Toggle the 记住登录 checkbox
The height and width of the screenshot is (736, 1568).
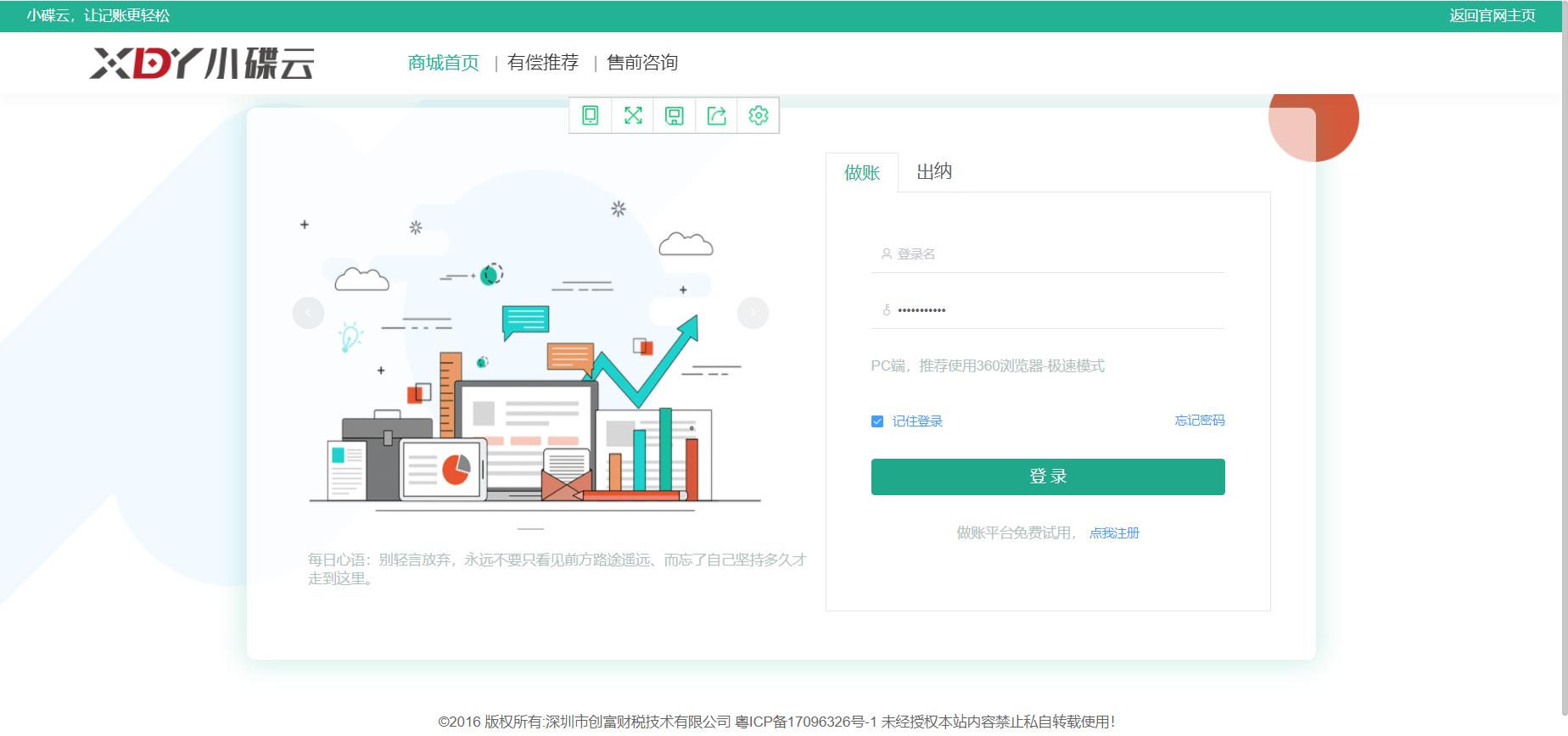(x=877, y=421)
